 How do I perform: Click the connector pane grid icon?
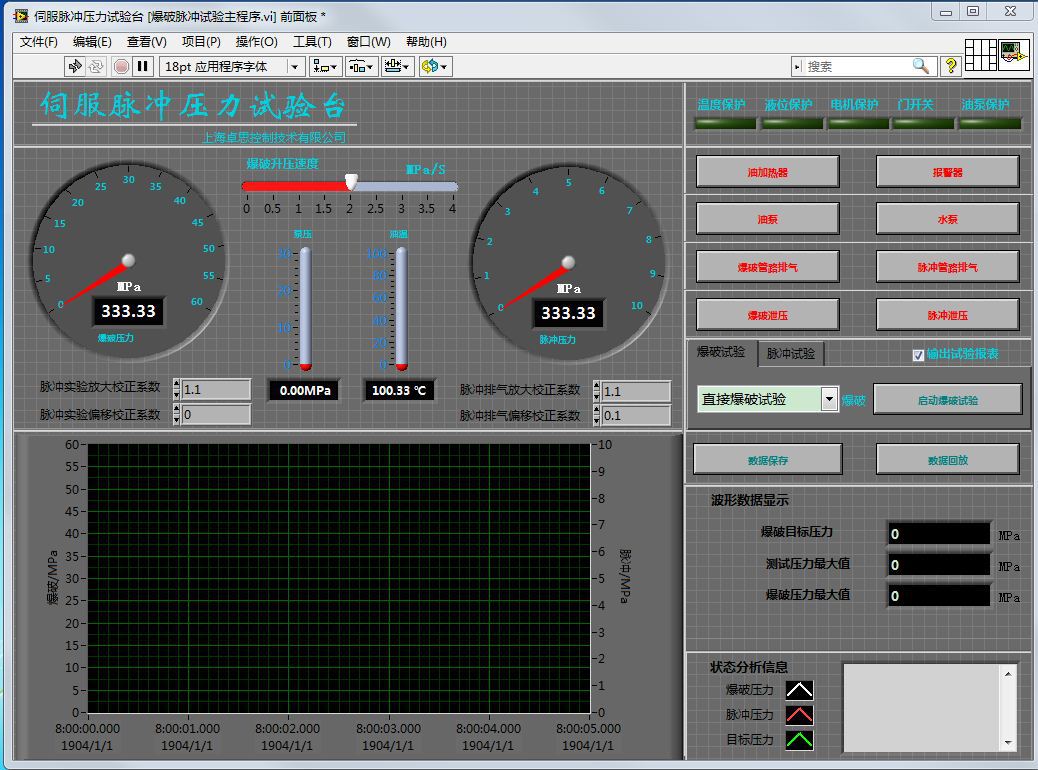(980, 55)
